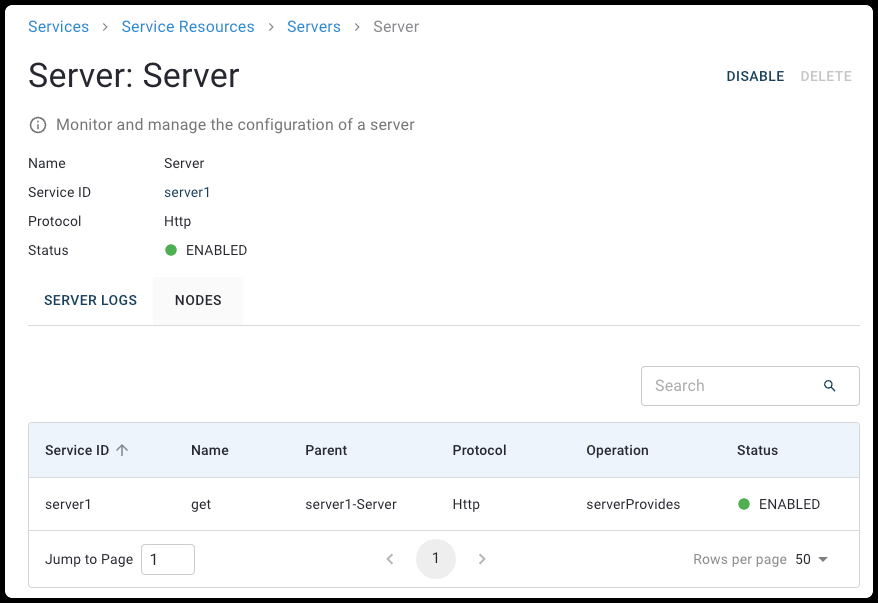Image resolution: width=878 pixels, height=603 pixels.
Task: Navigate to Service Resources breadcrumb
Action: [x=188, y=27]
